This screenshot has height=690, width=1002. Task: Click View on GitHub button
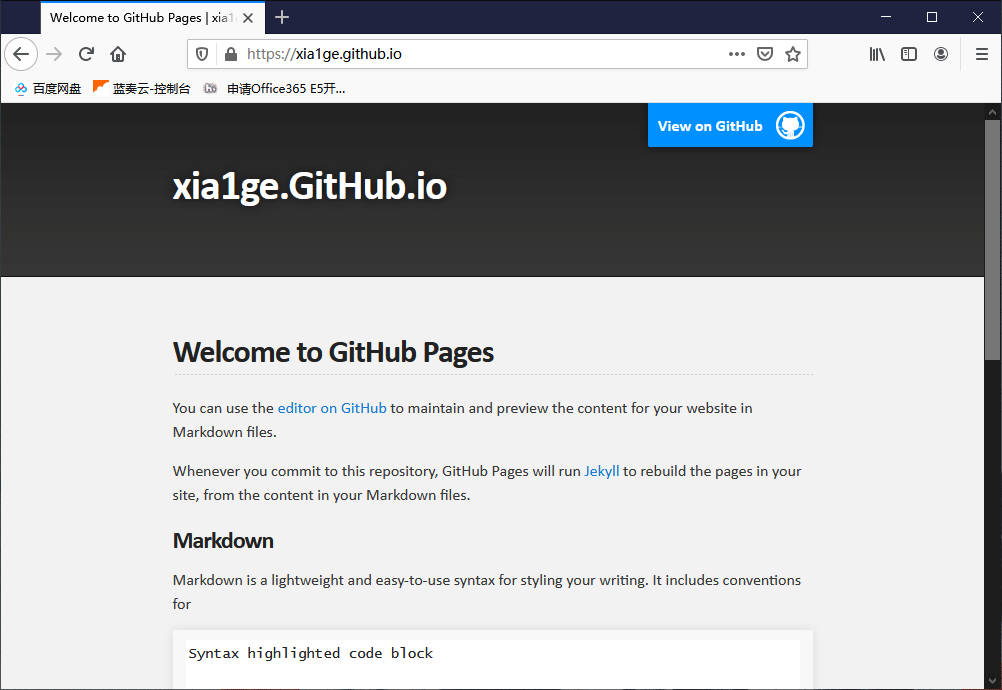click(730, 125)
